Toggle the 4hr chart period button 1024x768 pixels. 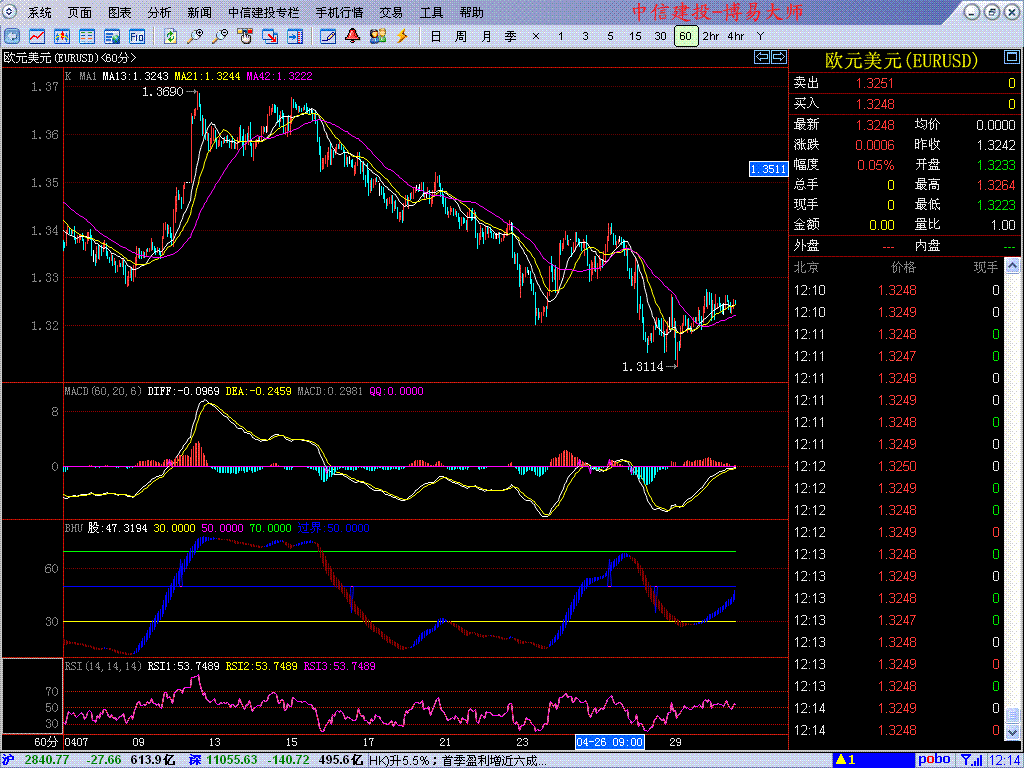click(736, 36)
